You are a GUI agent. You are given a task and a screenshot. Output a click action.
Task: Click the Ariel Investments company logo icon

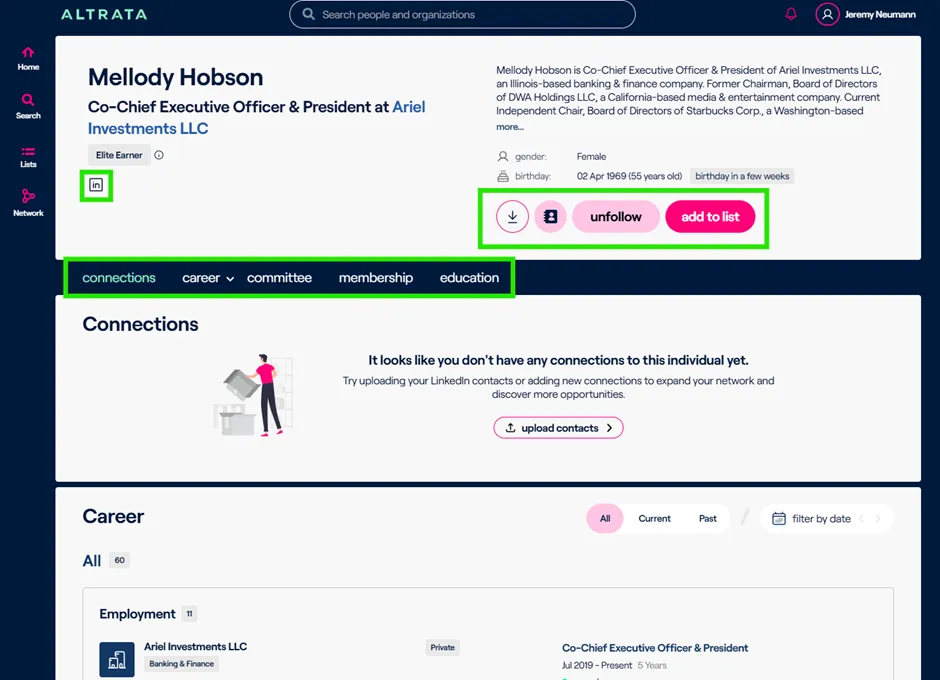pos(117,659)
